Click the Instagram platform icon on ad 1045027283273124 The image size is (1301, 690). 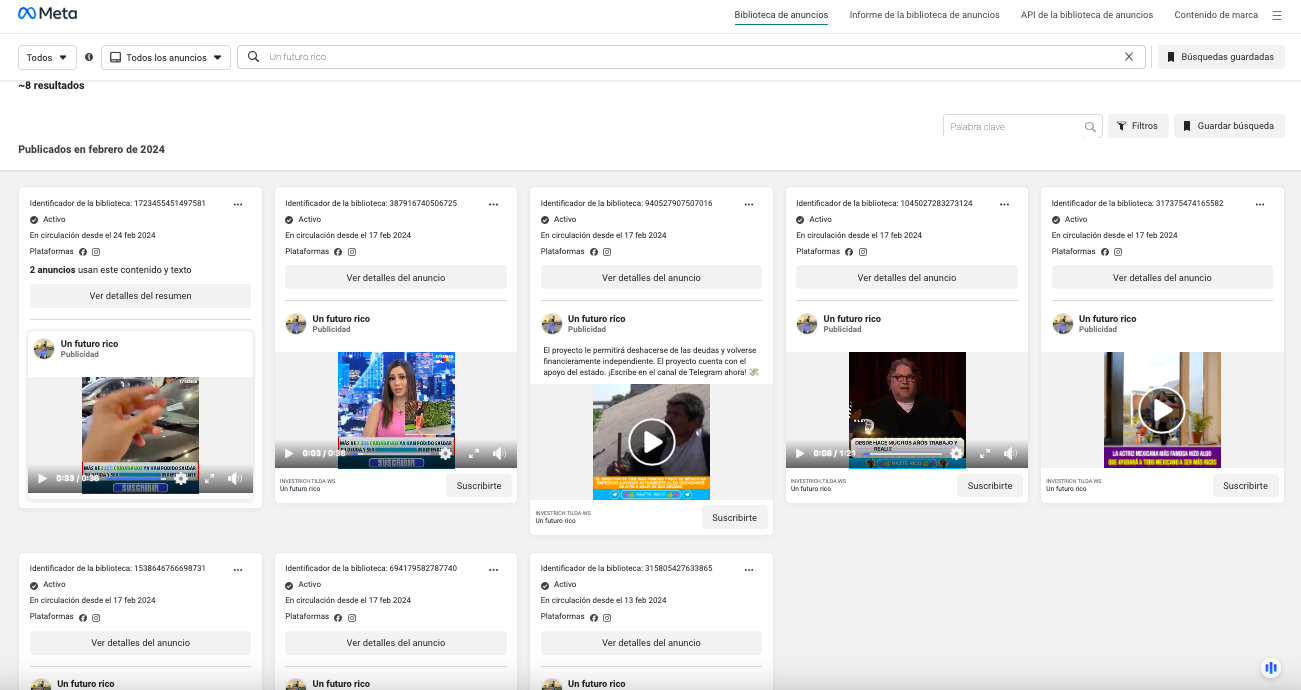(x=863, y=252)
